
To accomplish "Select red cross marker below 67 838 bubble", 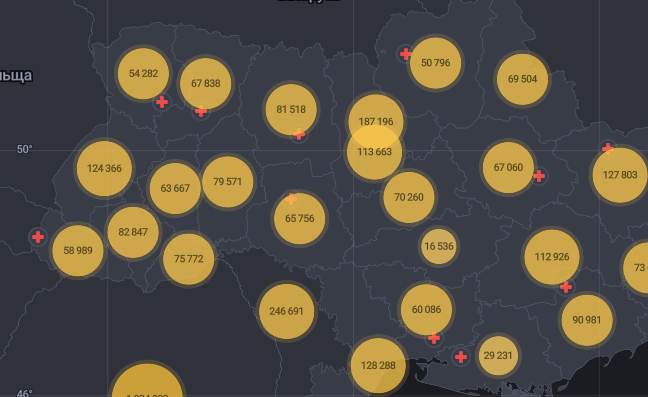I will coord(201,111).
